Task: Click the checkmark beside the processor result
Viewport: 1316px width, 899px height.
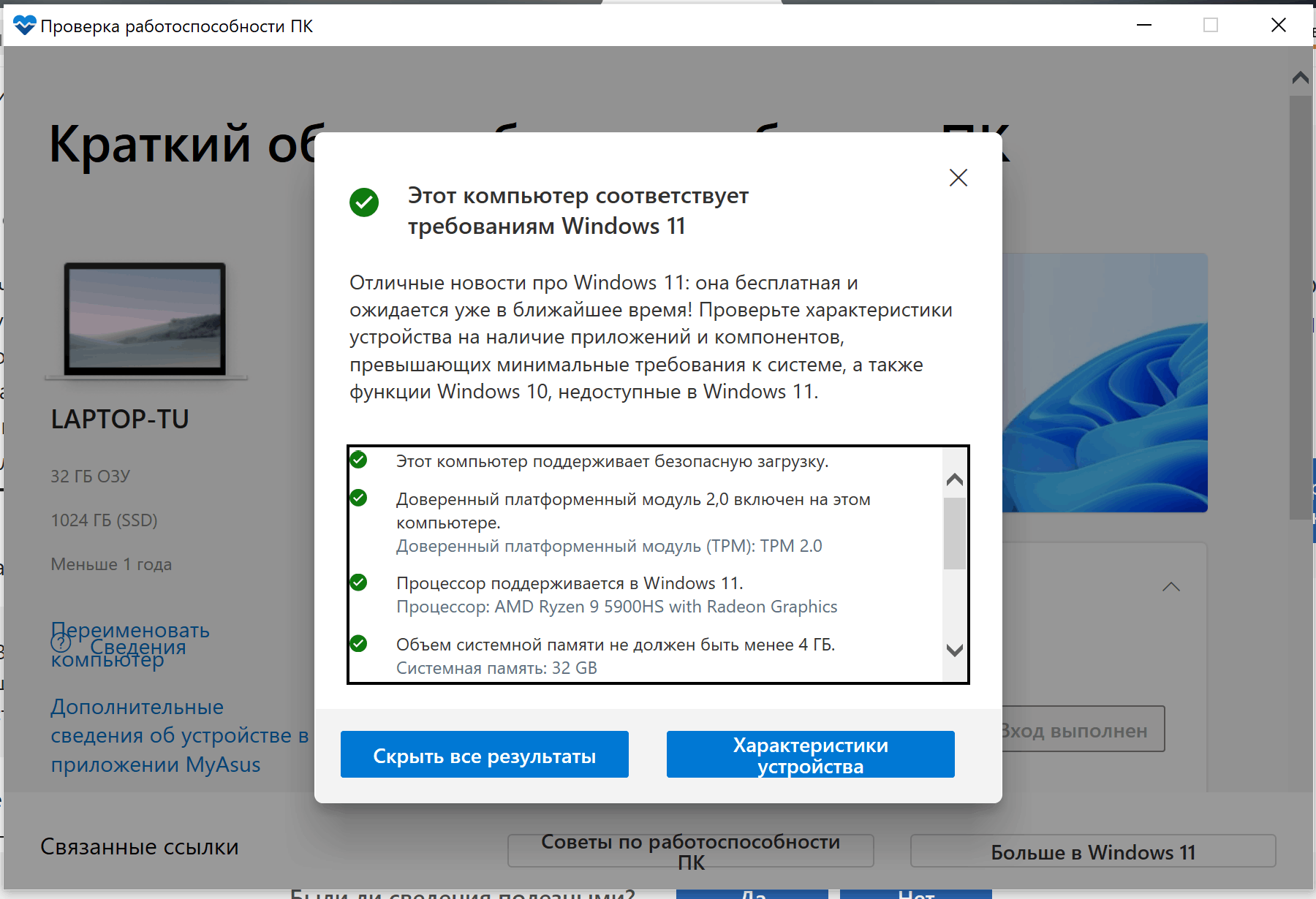Action: pos(358,583)
